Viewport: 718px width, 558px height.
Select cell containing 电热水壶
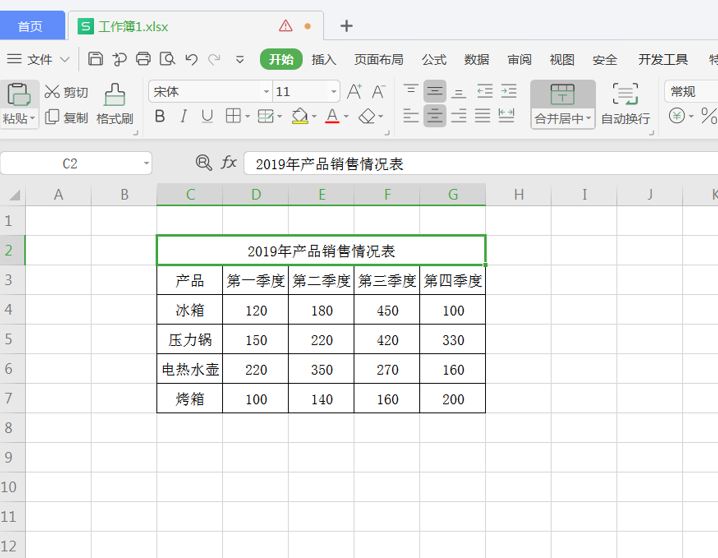tap(190, 369)
